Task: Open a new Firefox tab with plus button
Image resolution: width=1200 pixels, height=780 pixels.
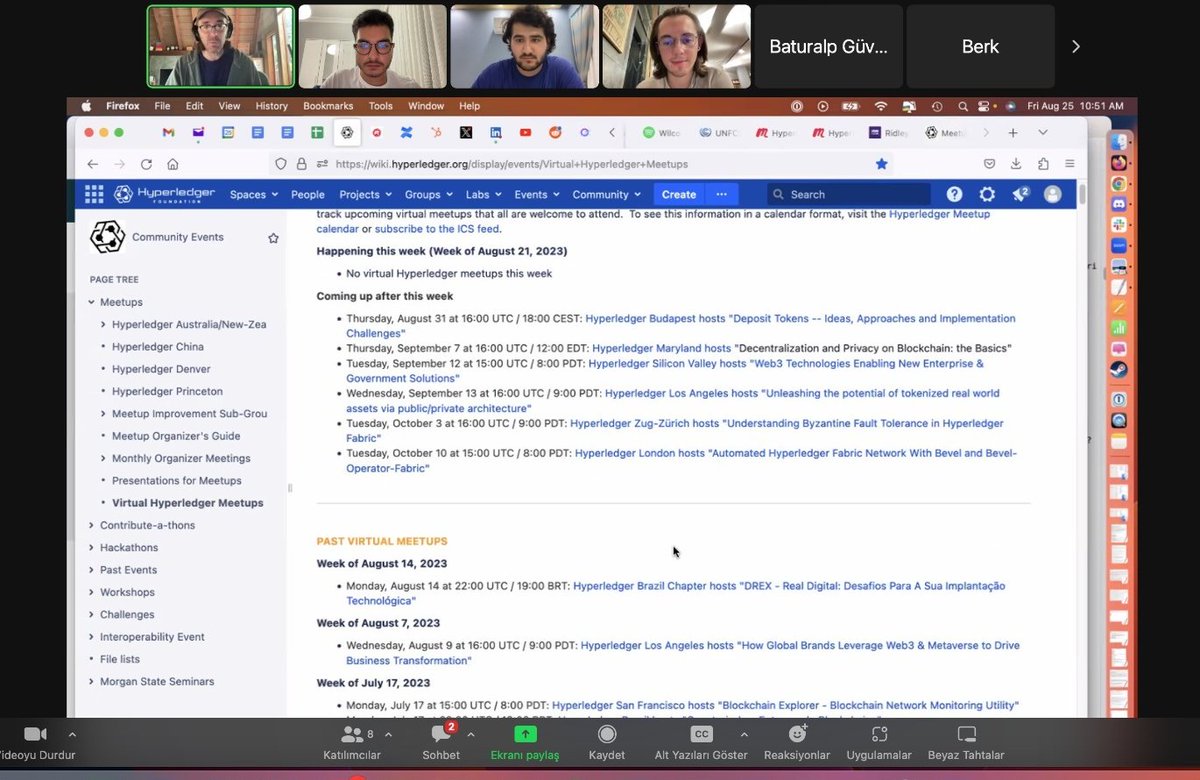Action: (1013, 132)
